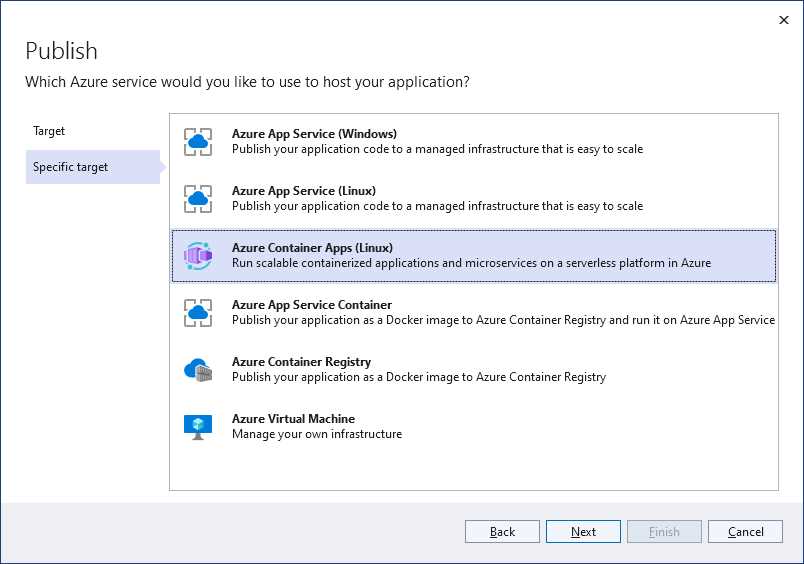Screen dimensions: 804x564
Task: Select Azure App Service Container title
Action: coord(311,305)
